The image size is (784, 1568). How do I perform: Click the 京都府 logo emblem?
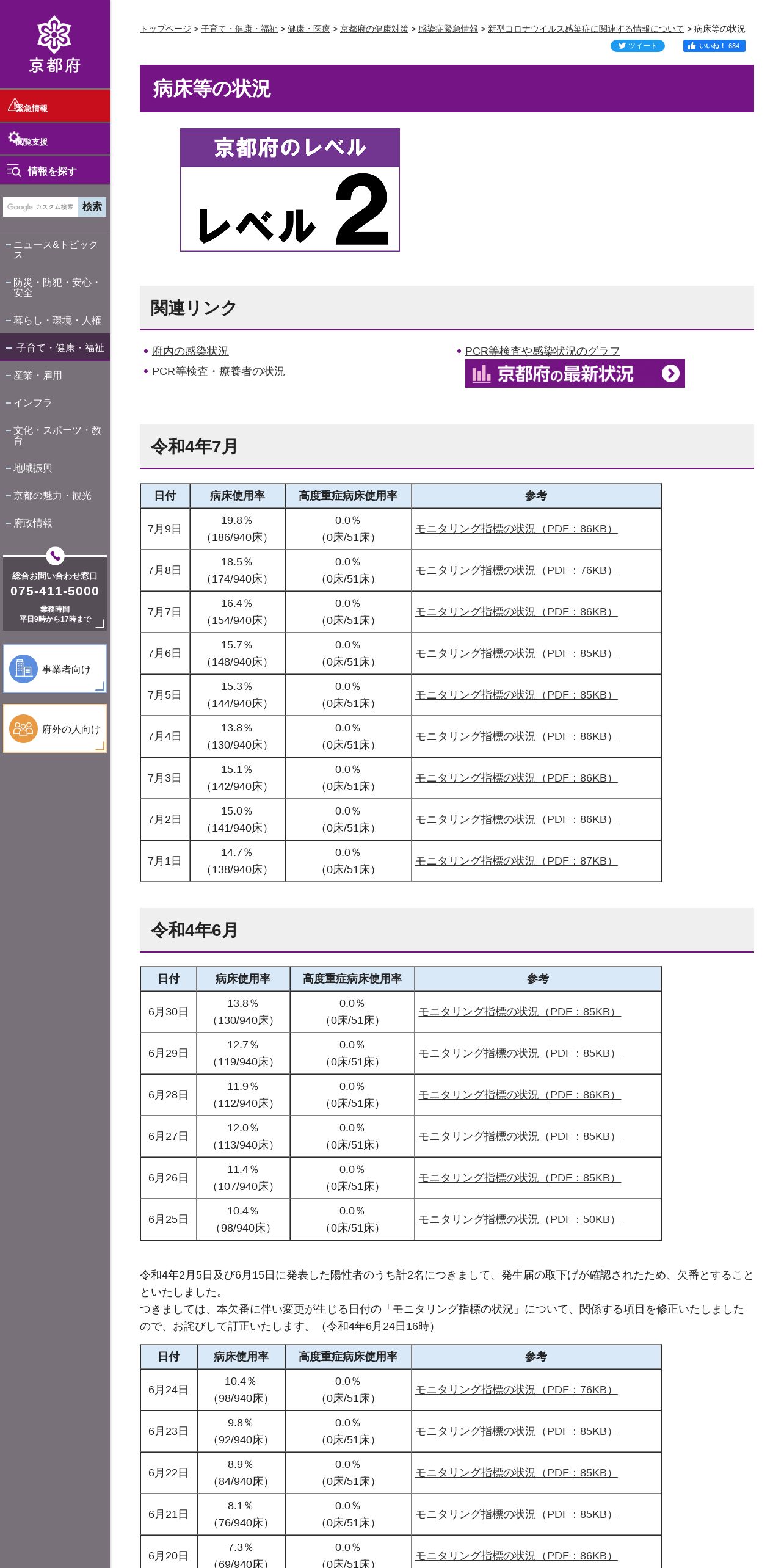(x=54, y=34)
